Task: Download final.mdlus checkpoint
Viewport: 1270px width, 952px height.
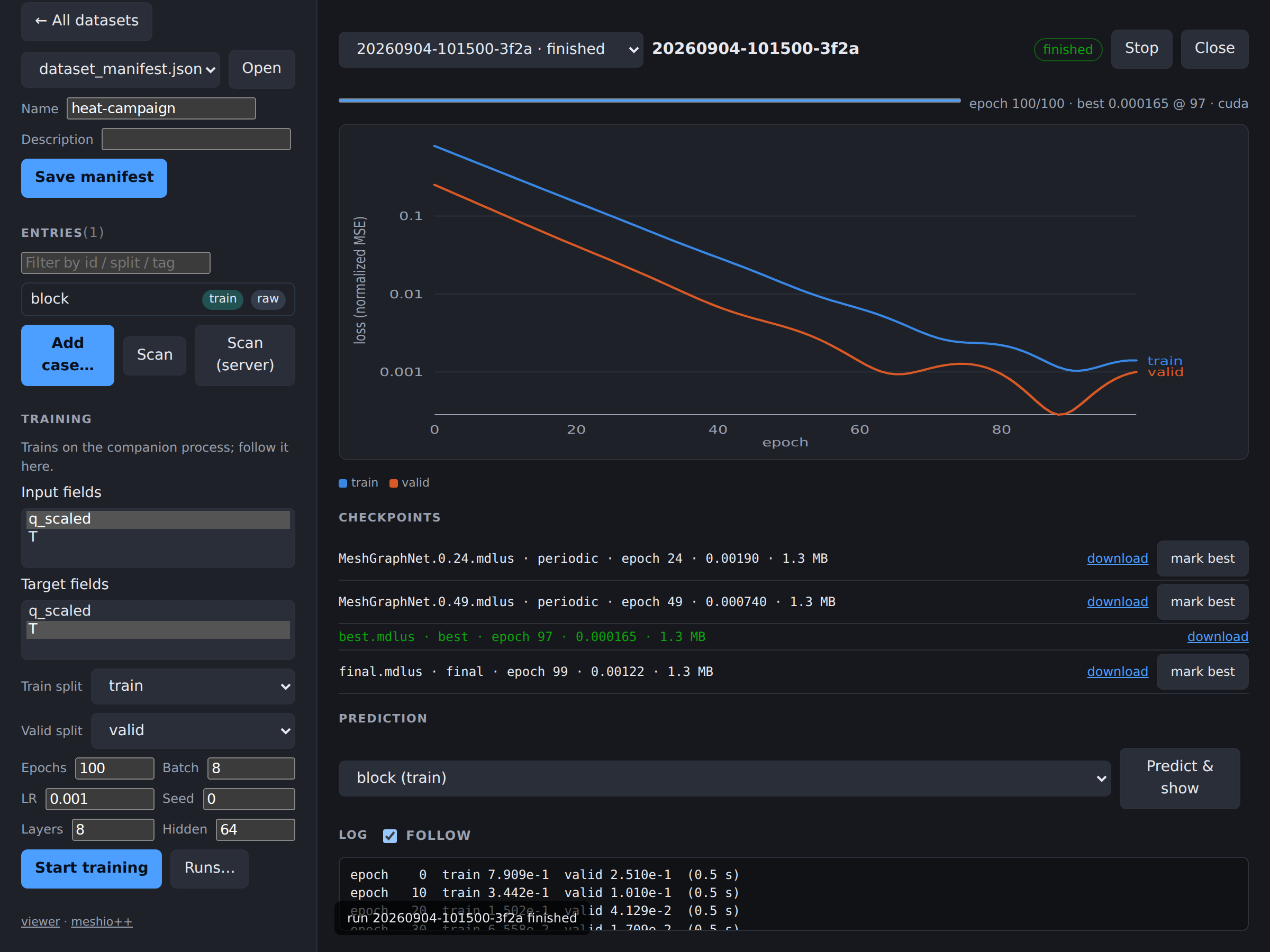Action: [1117, 672]
